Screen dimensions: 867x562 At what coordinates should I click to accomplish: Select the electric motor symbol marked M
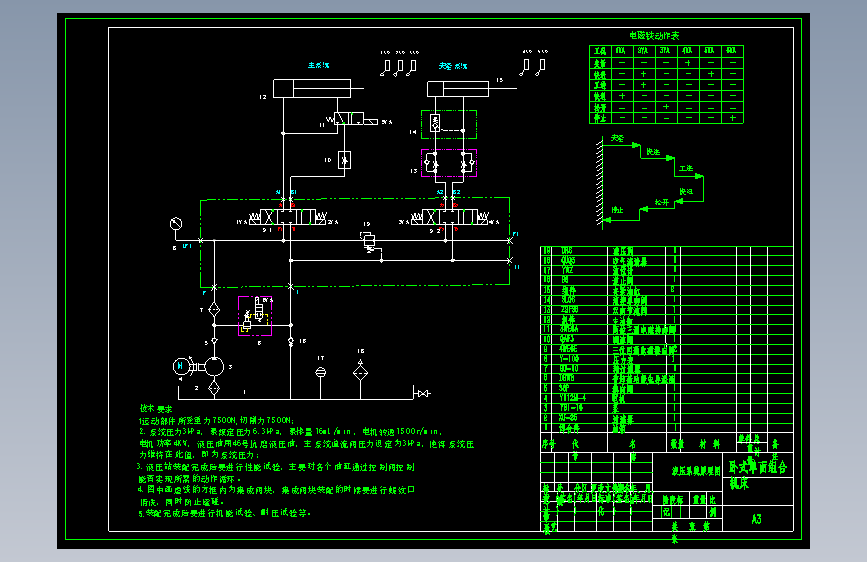(x=180, y=366)
